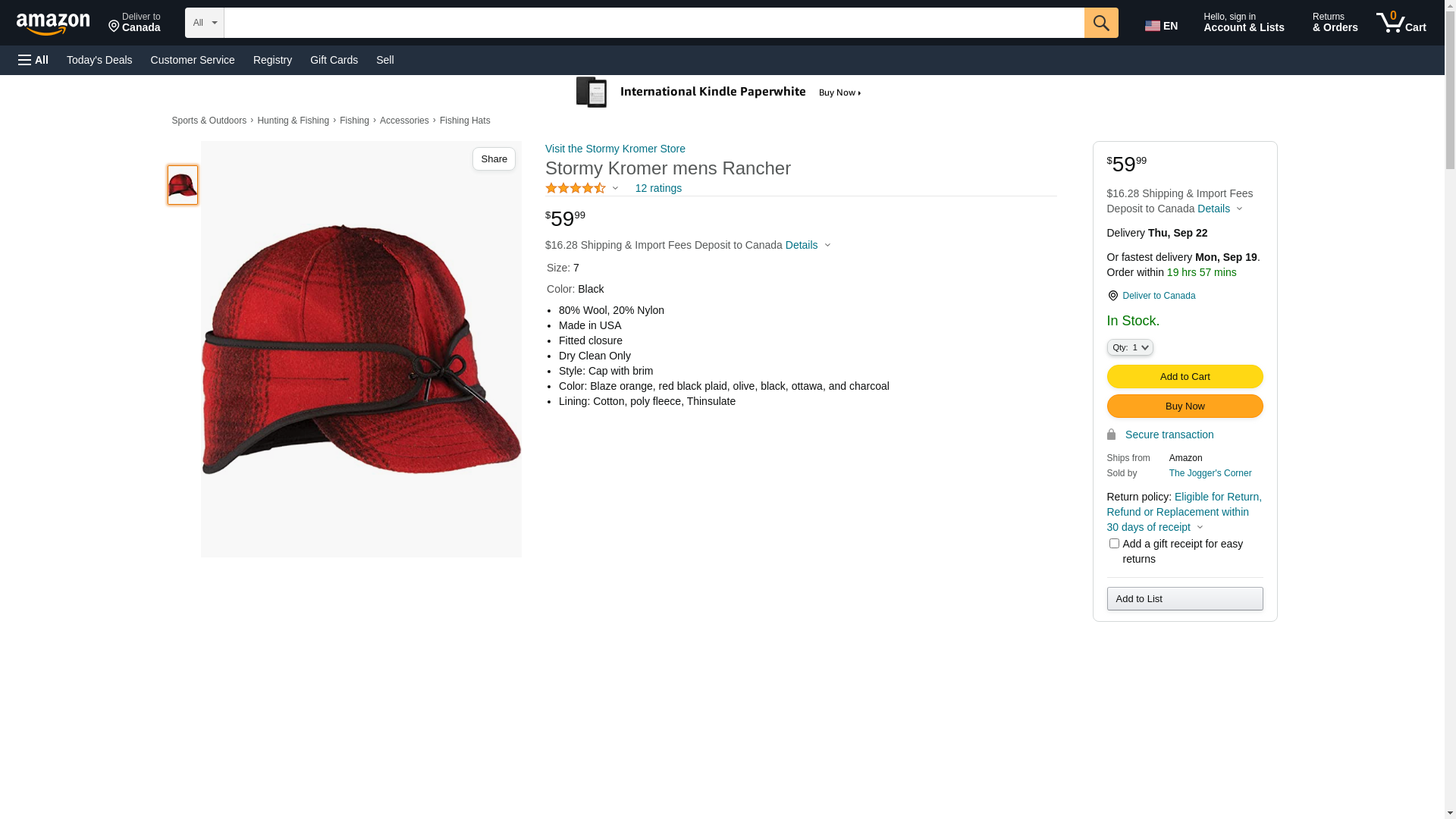Open the All search category dropdown

205,23
